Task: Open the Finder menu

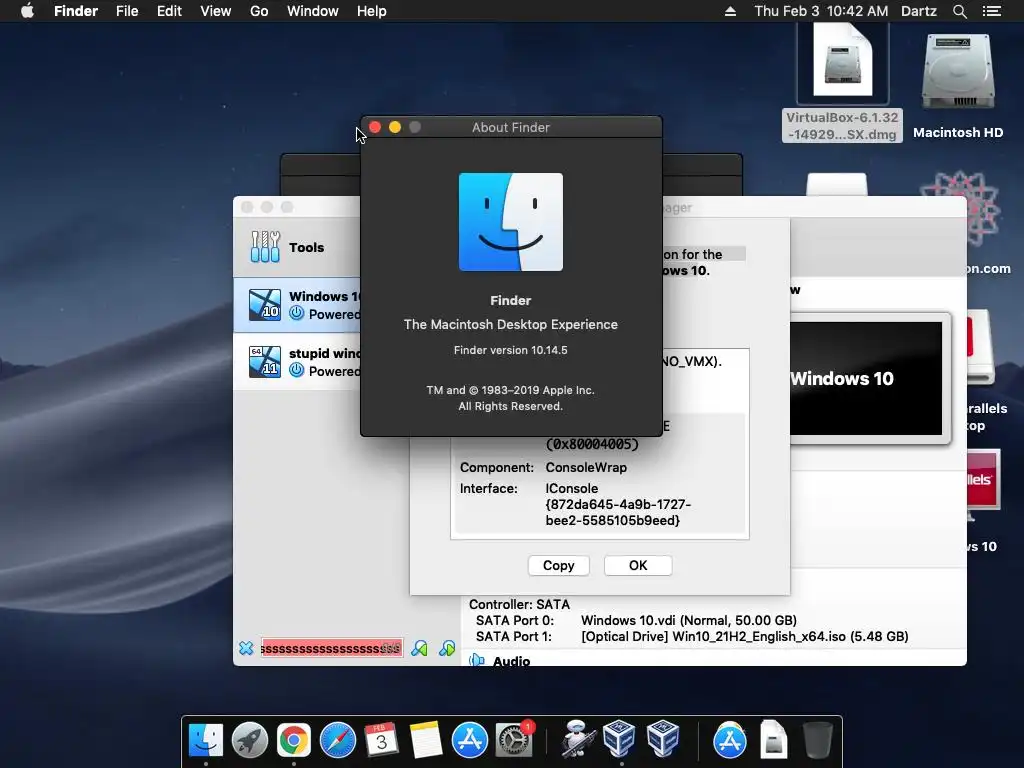Action: pyautogui.click(x=76, y=11)
